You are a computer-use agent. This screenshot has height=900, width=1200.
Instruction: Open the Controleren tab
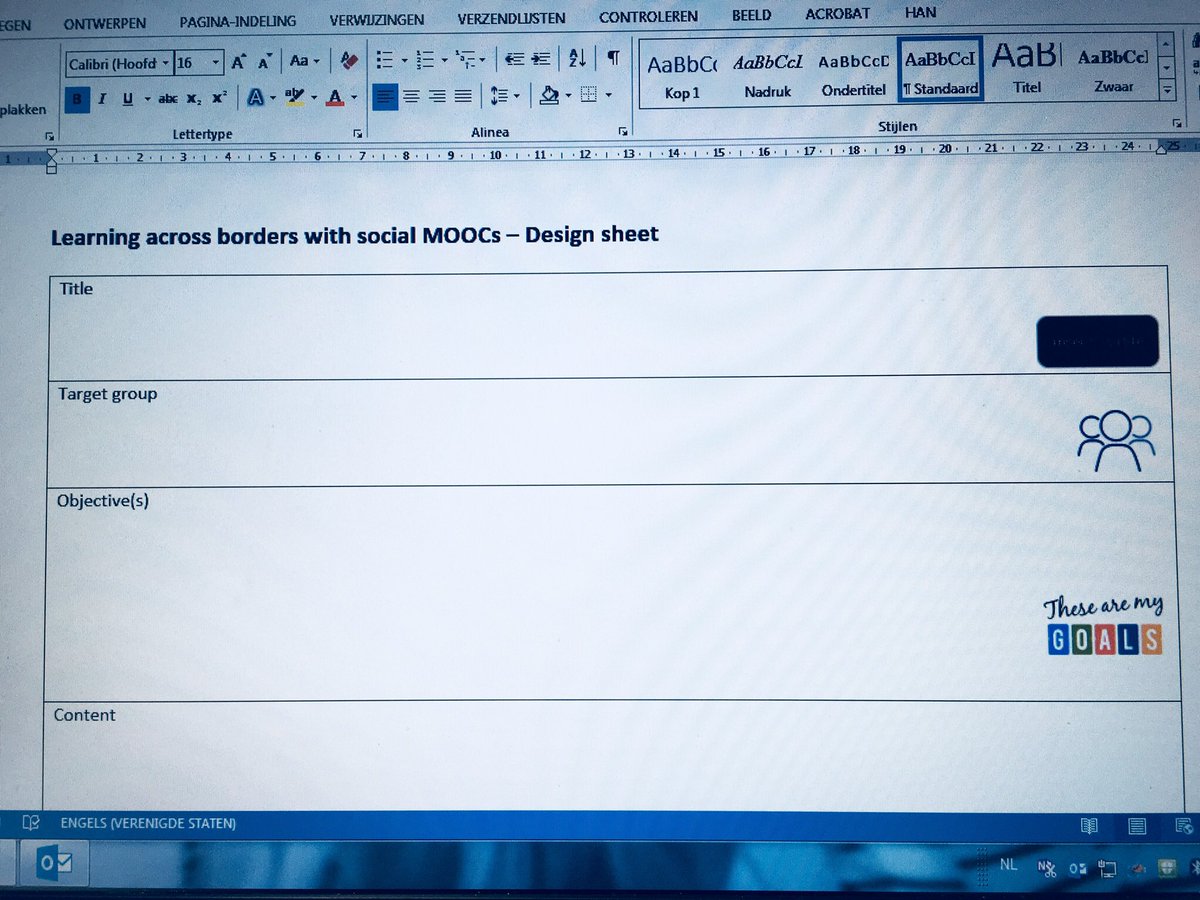(648, 17)
